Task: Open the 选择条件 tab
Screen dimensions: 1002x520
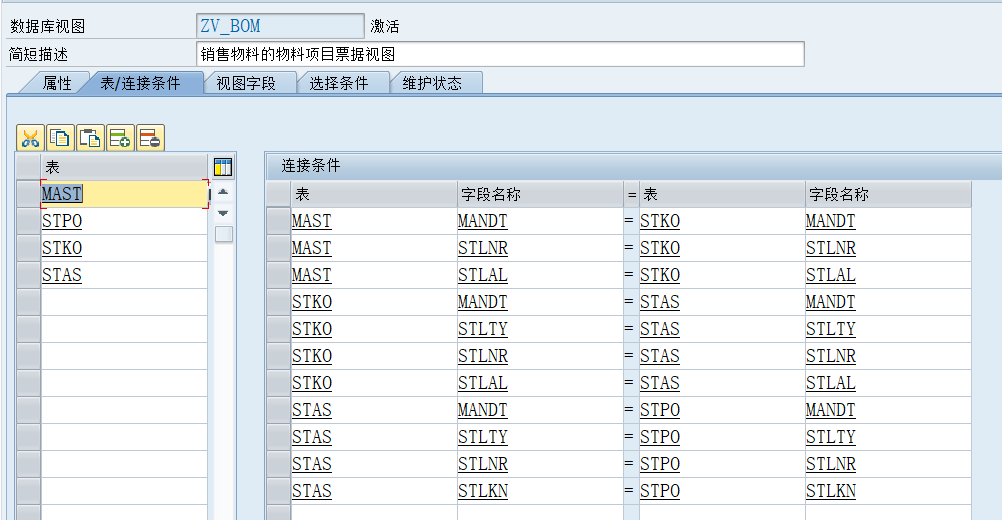Action: (339, 83)
